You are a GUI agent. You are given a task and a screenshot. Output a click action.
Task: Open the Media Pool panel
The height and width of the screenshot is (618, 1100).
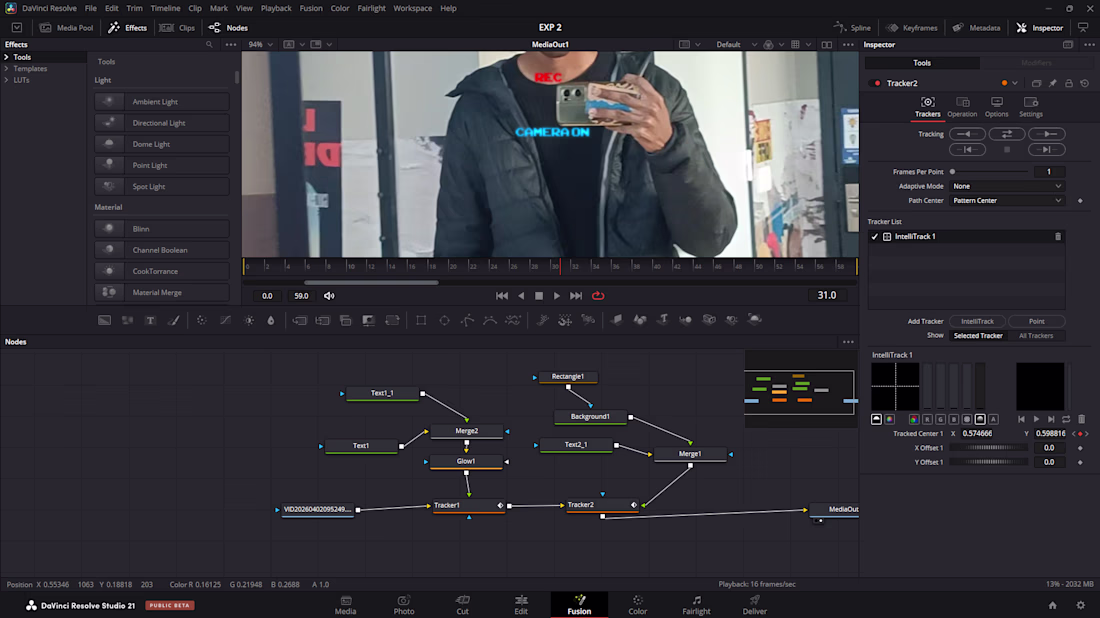pos(67,28)
